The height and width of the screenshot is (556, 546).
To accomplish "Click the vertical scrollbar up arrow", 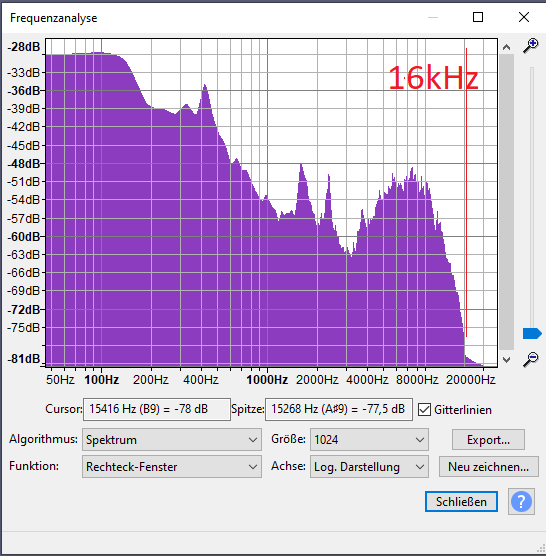I will [x=506, y=47].
